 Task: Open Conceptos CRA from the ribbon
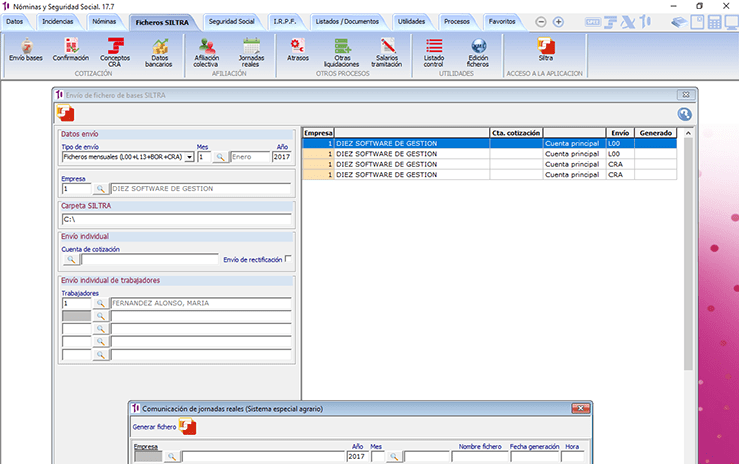point(115,50)
